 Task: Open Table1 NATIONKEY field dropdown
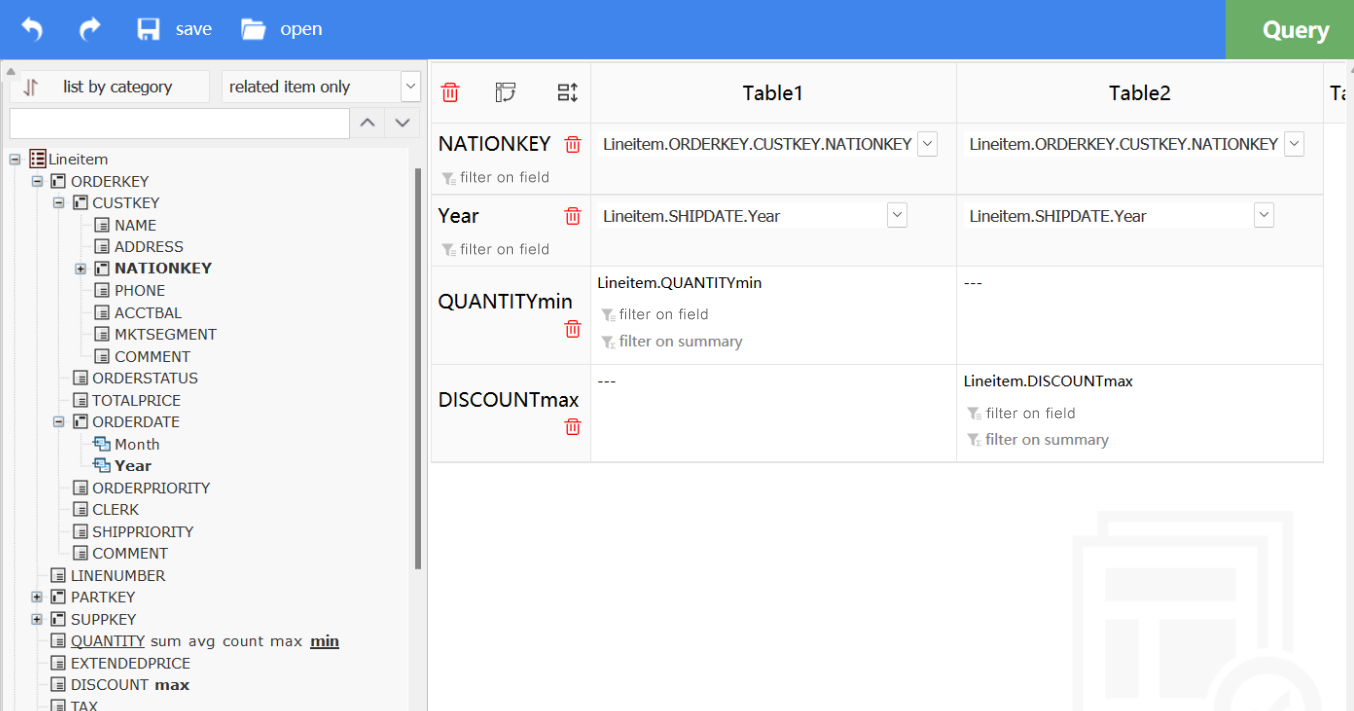click(x=927, y=144)
